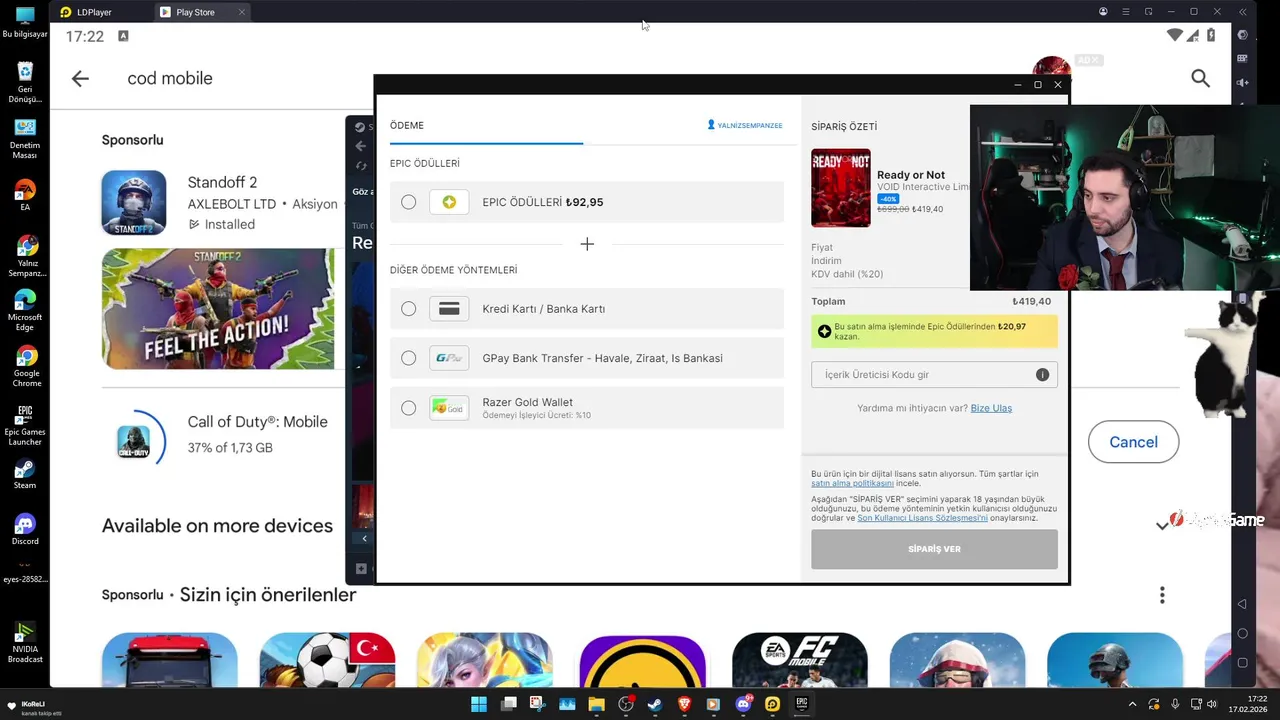Screen dimensions: 1280x720
Task: Launch the EA desktop shortcut
Action: coord(25,195)
